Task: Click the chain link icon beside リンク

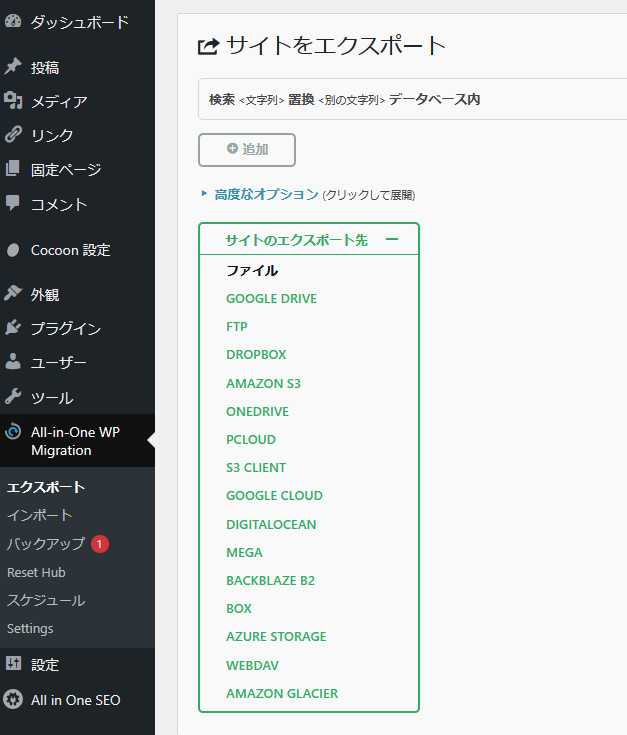Action: (x=13, y=135)
